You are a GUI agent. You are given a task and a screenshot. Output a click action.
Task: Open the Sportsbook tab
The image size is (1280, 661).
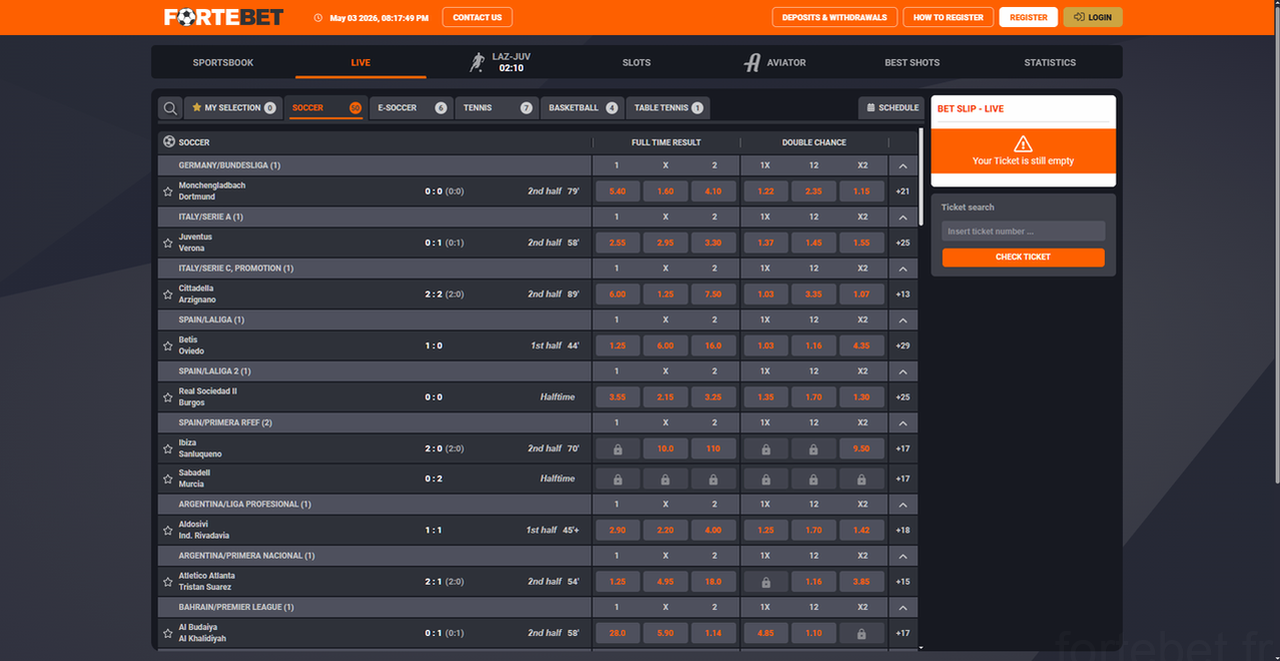click(x=223, y=62)
